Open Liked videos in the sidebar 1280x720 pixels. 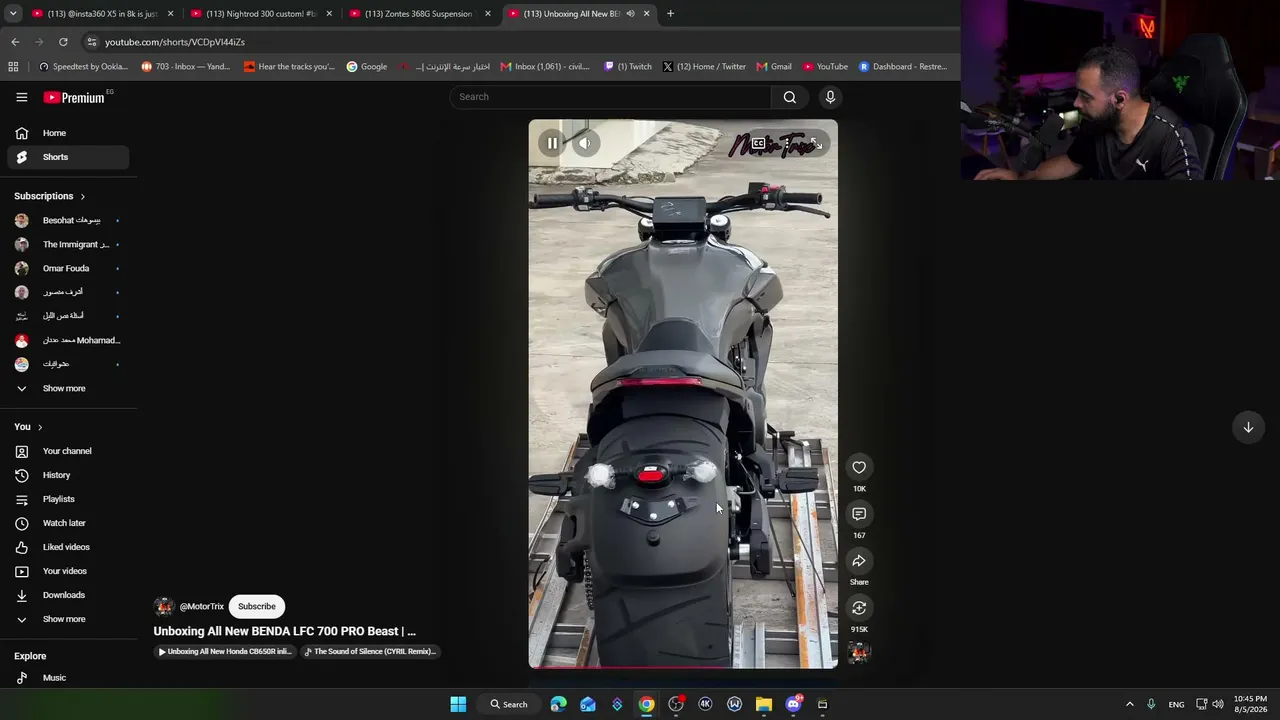coord(68,547)
